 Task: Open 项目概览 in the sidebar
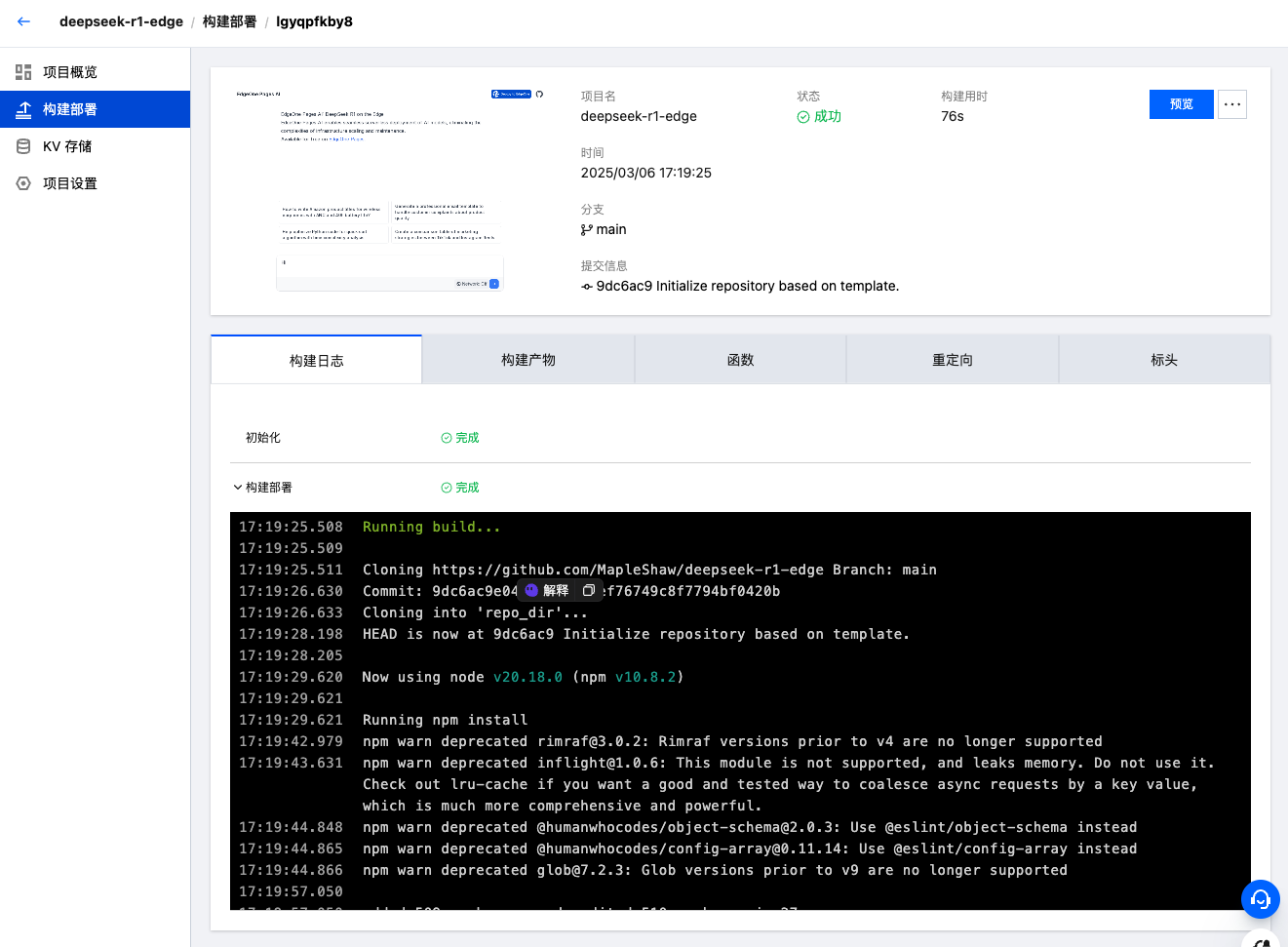69,72
